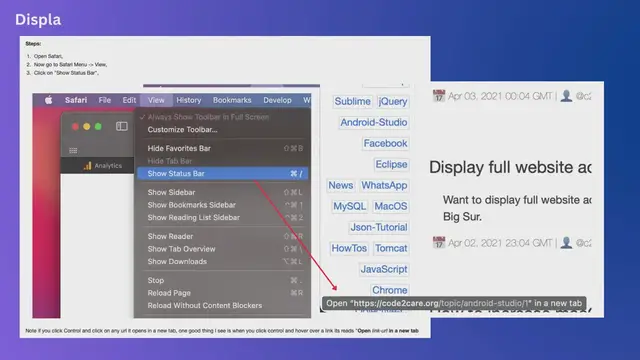640x360 pixels.
Task: Choose Reload Without Content Blockers
Action: click(x=222, y=306)
